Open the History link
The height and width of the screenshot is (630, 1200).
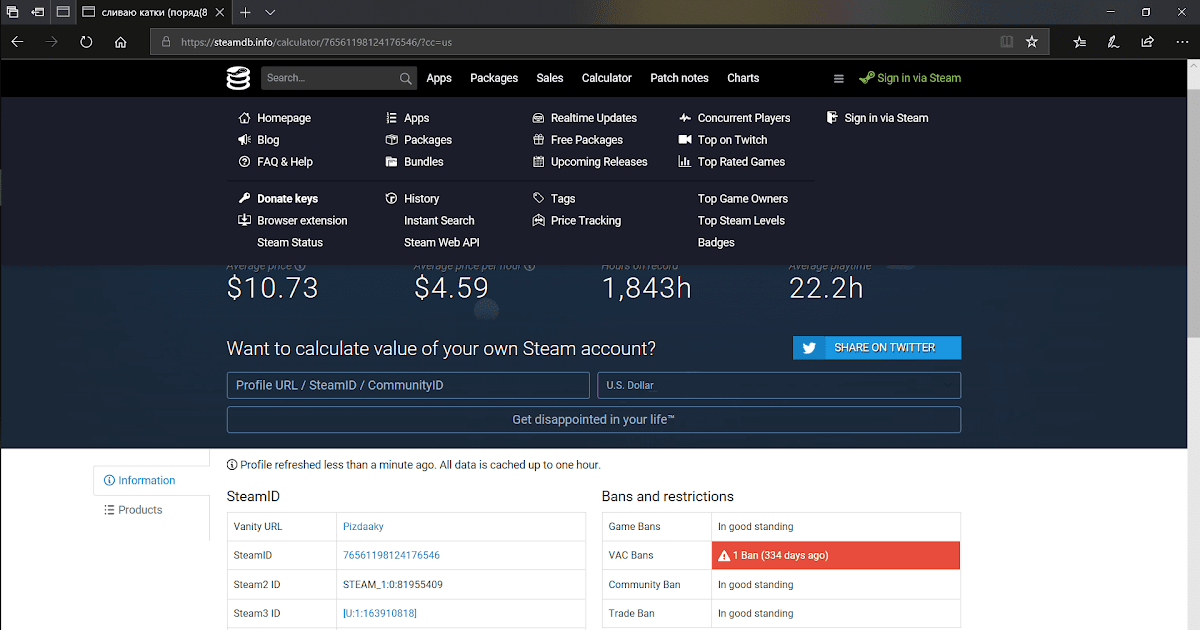click(412, 199)
